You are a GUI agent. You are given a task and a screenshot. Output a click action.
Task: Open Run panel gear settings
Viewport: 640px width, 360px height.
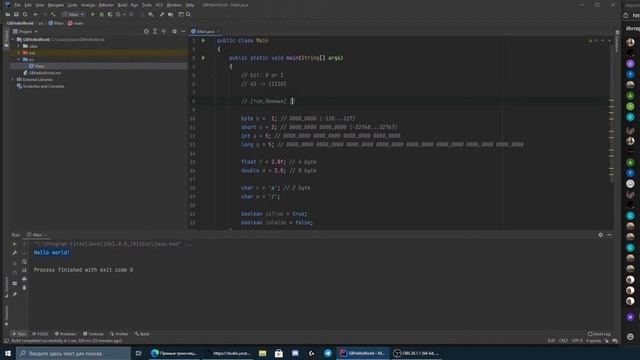600,235
